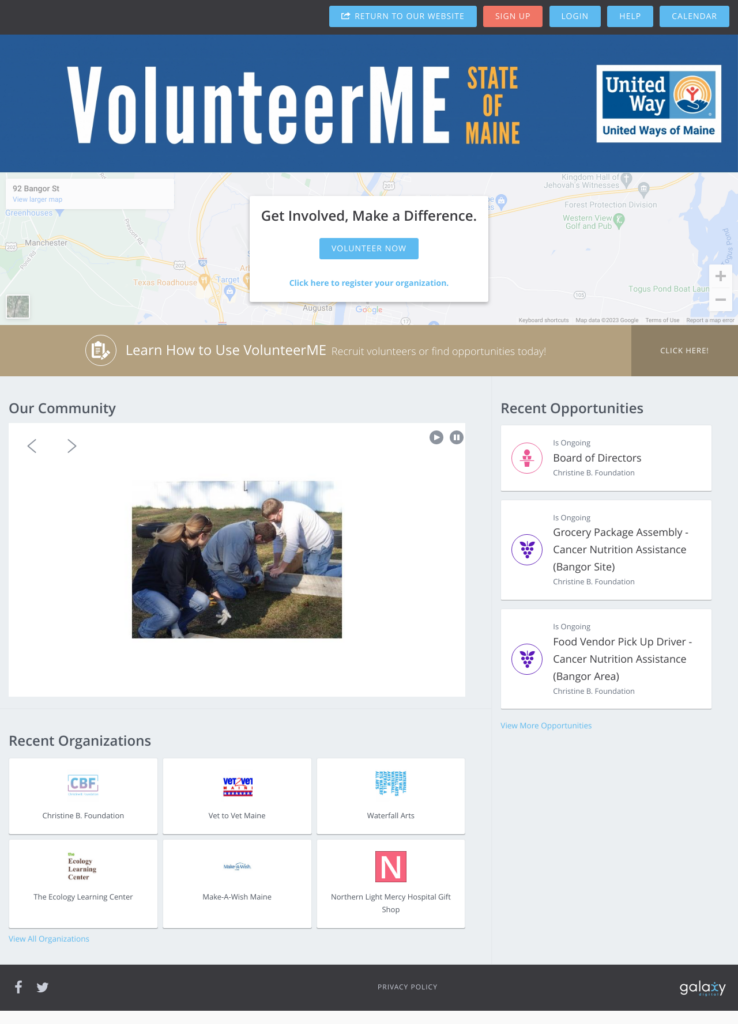738x1024 pixels.
Task: Open Grocery Package Assembly opportunity title
Action: 620,550
